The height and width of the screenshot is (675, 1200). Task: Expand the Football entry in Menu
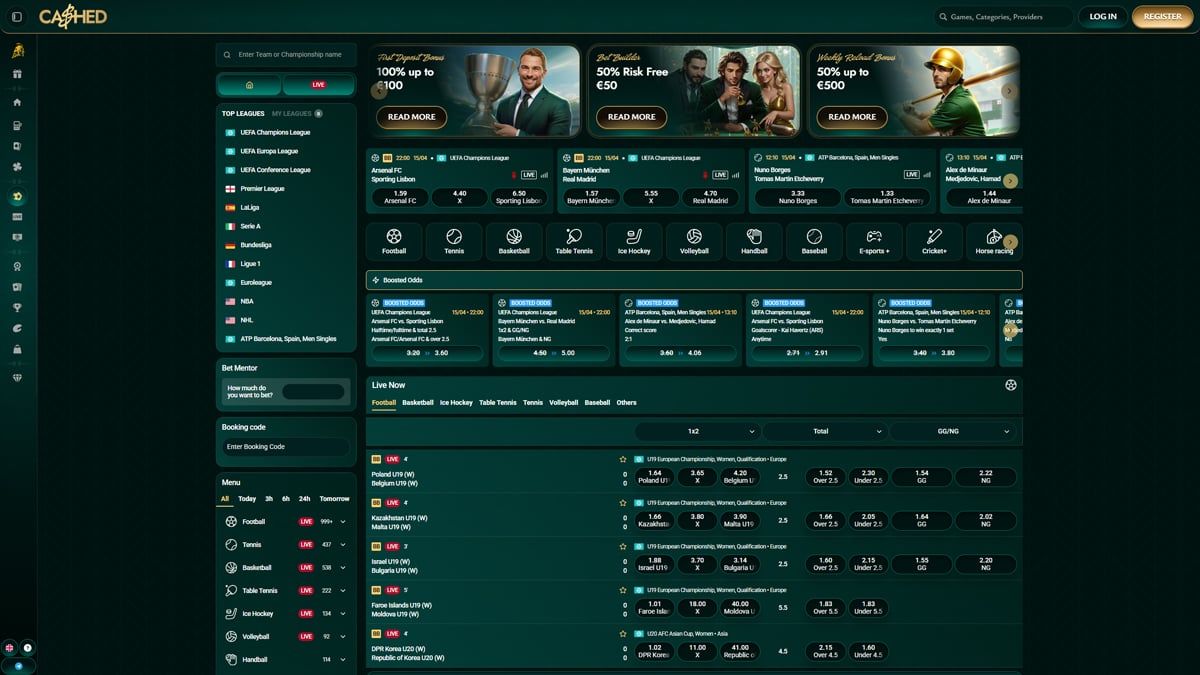coord(345,521)
